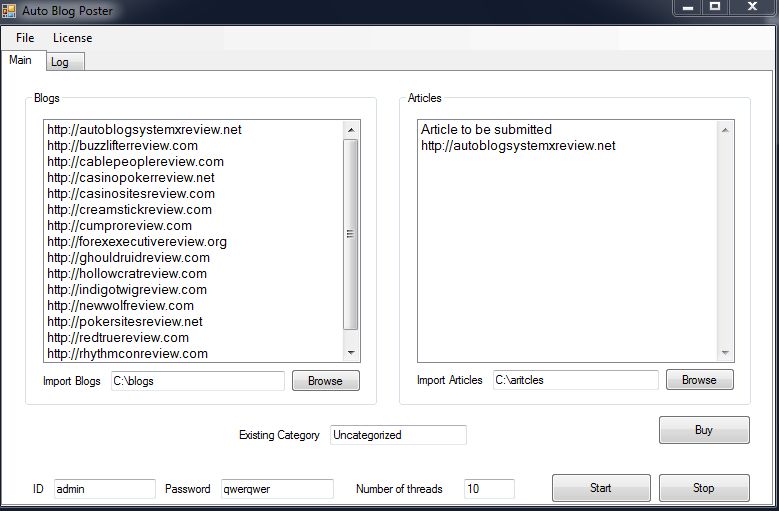Viewport: 779px width, 511px height.
Task: Select http://newwolfreview.com blog entry
Action: (x=120, y=305)
